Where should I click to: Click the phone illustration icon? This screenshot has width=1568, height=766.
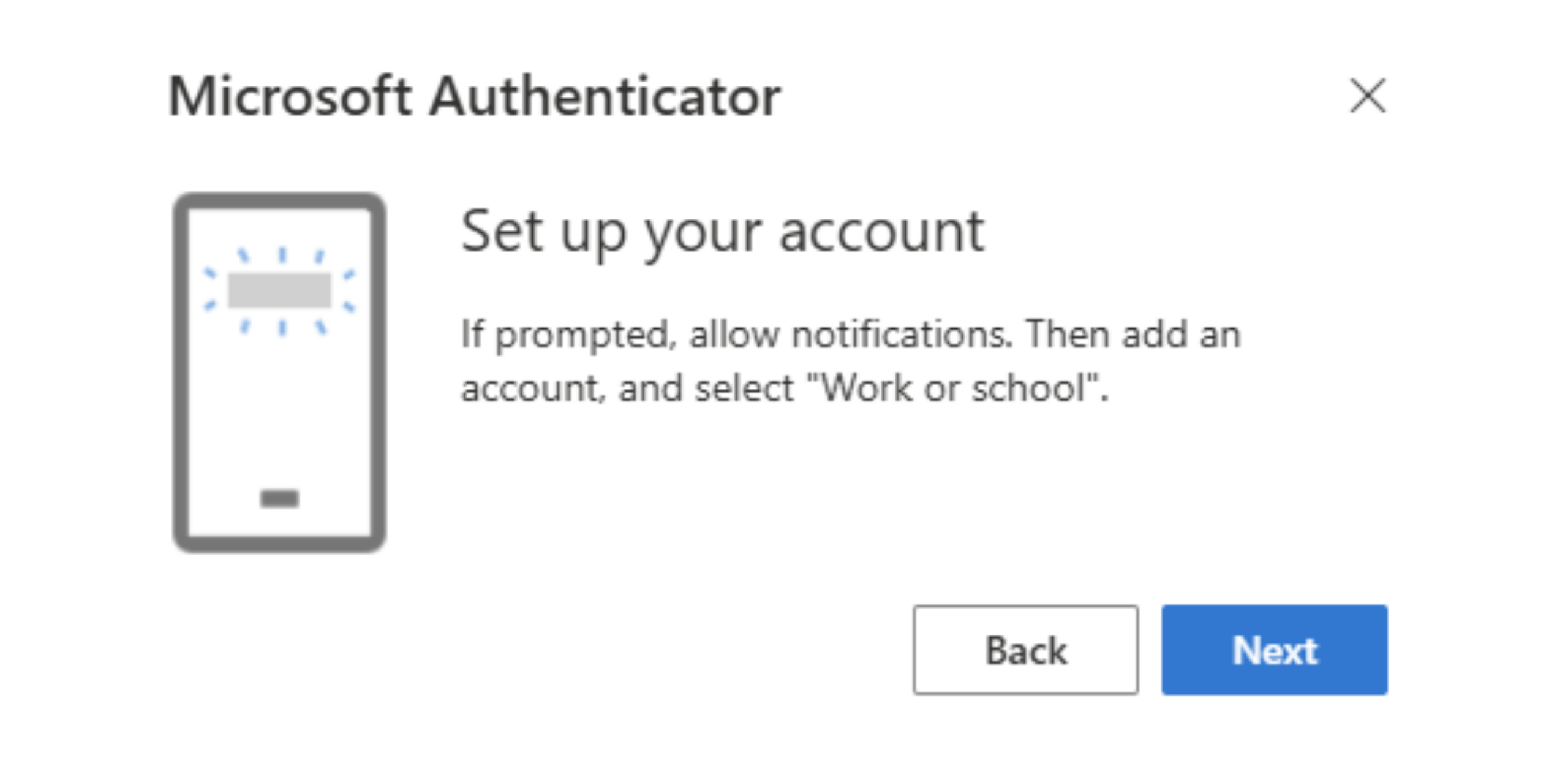point(279,371)
